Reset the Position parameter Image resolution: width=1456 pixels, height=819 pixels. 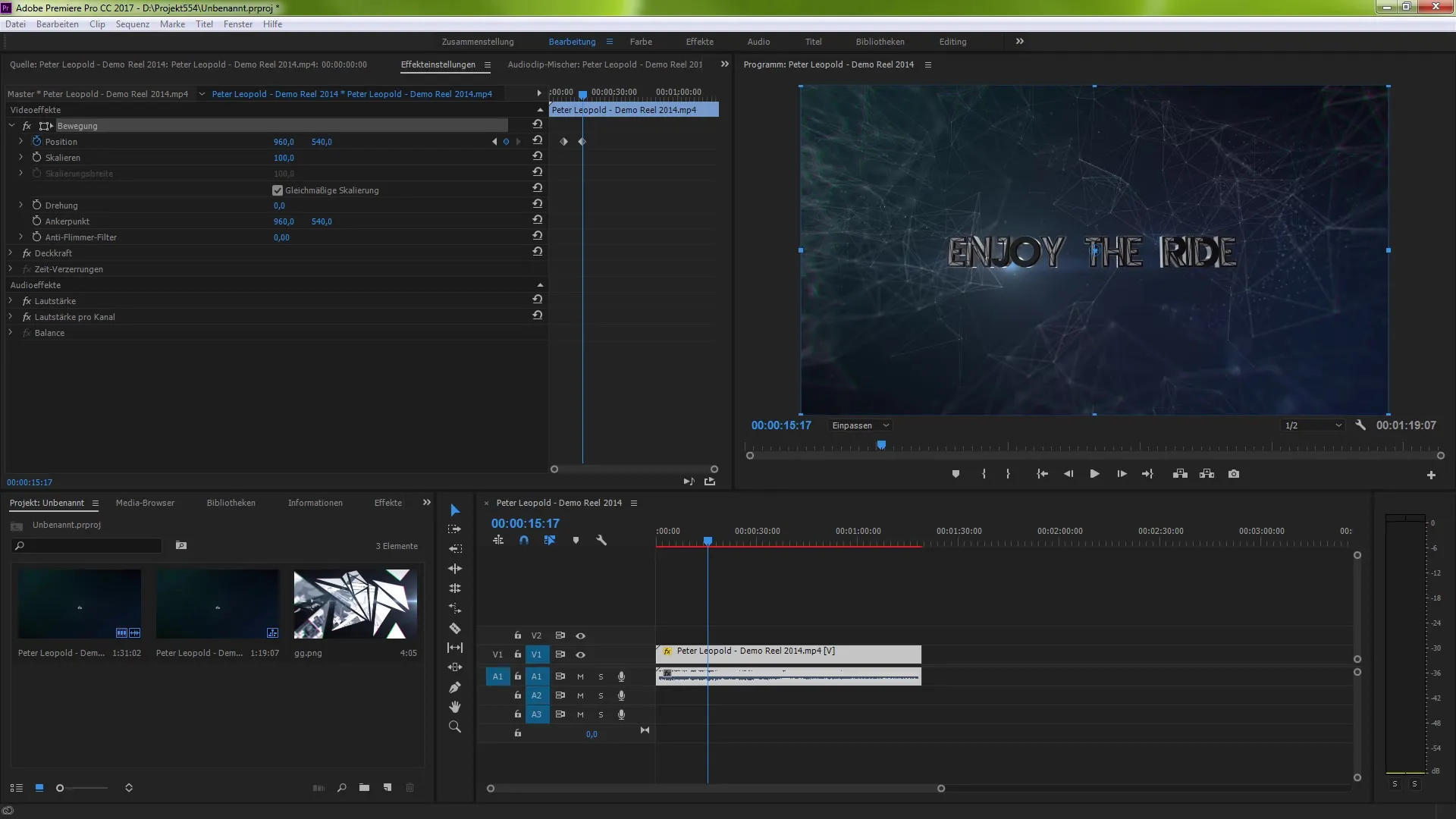click(537, 140)
